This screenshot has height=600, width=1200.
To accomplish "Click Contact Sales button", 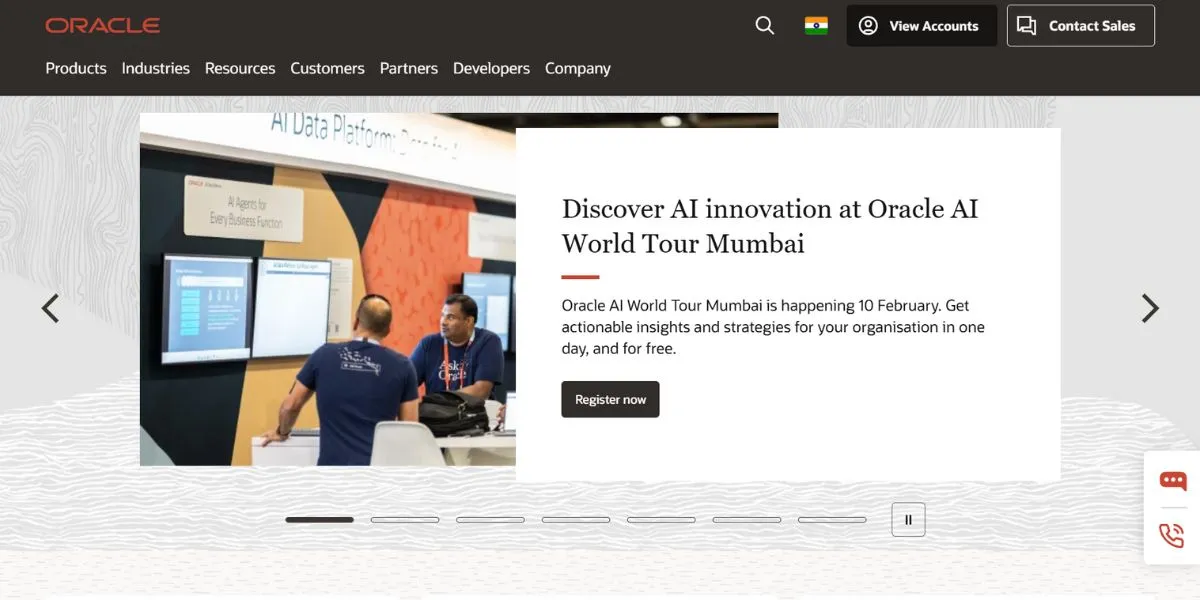I will tap(1080, 26).
